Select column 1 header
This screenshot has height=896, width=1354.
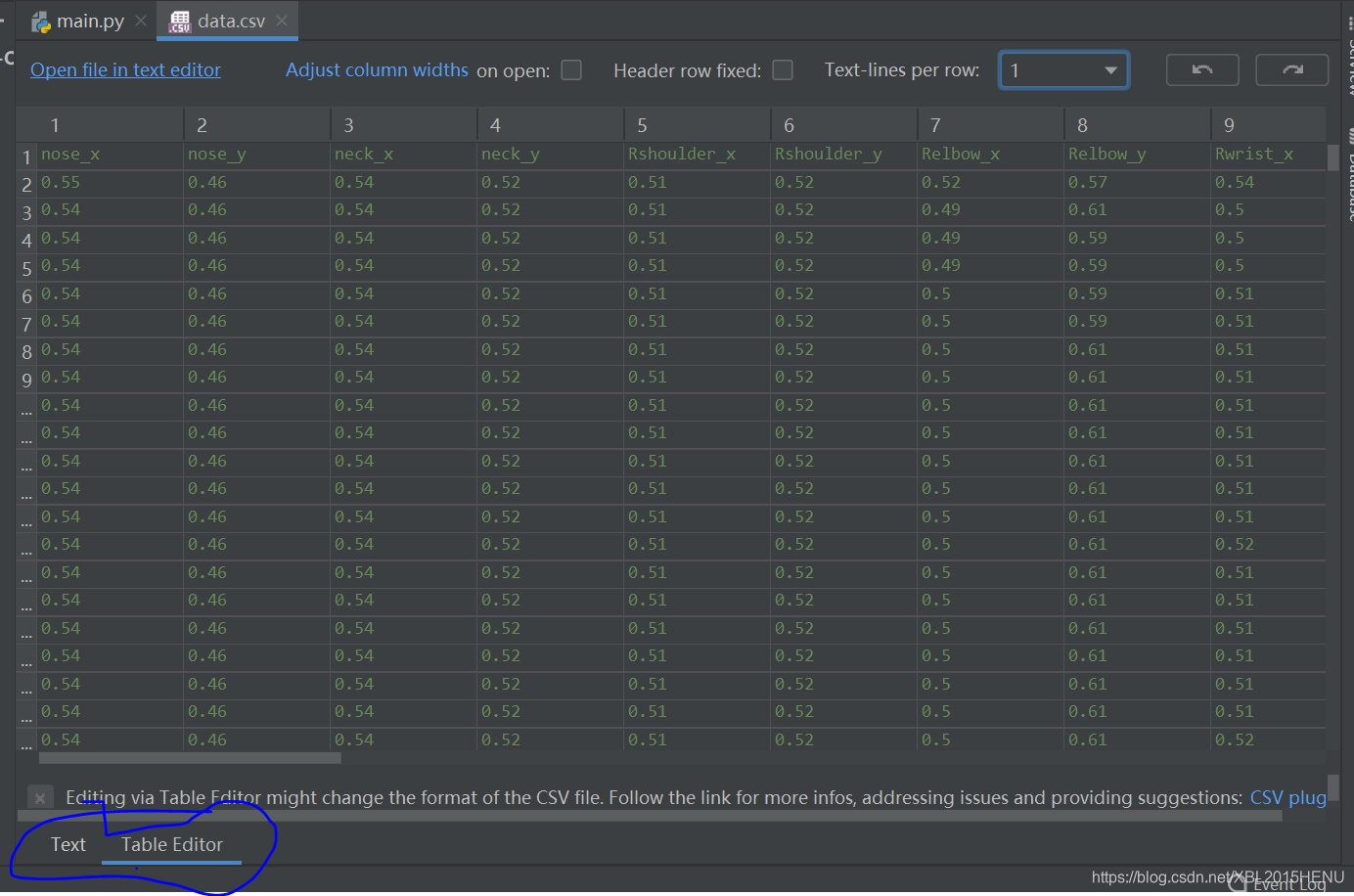110,125
